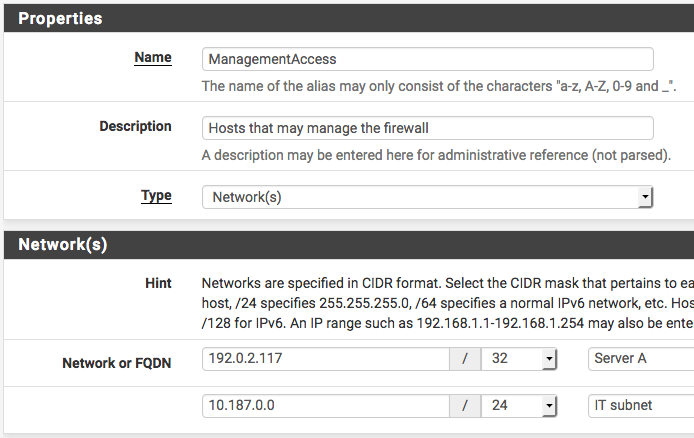Click the slash separator beside 10.187.0.0
This screenshot has height=438, width=694.
tap(464, 405)
